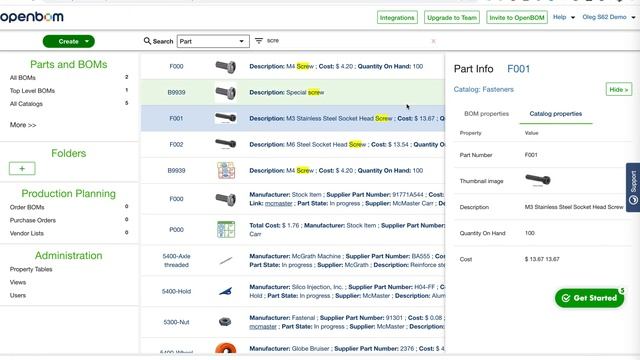This screenshot has width=640, height=360.
Task: Open Users under Administration
Action: click(x=18, y=296)
